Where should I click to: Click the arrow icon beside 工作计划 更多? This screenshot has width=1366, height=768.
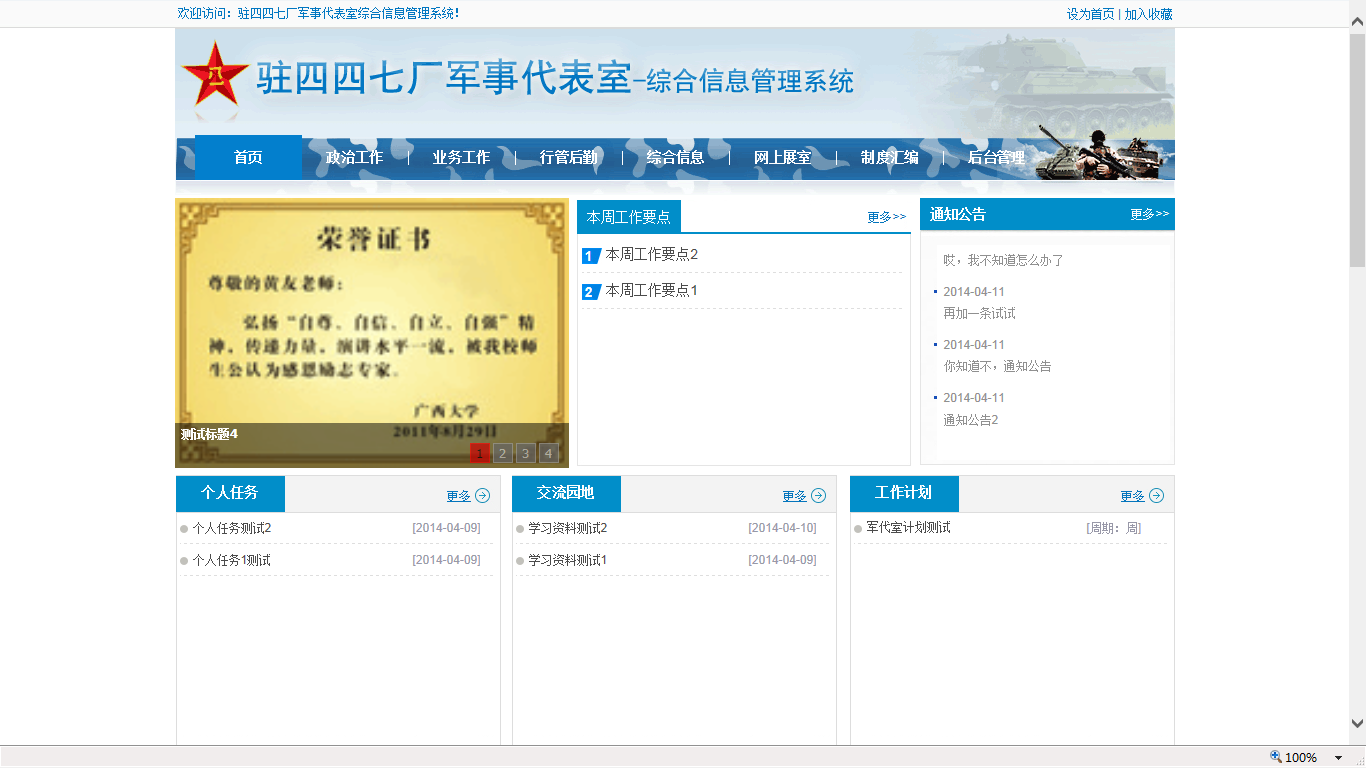[x=1157, y=496]
